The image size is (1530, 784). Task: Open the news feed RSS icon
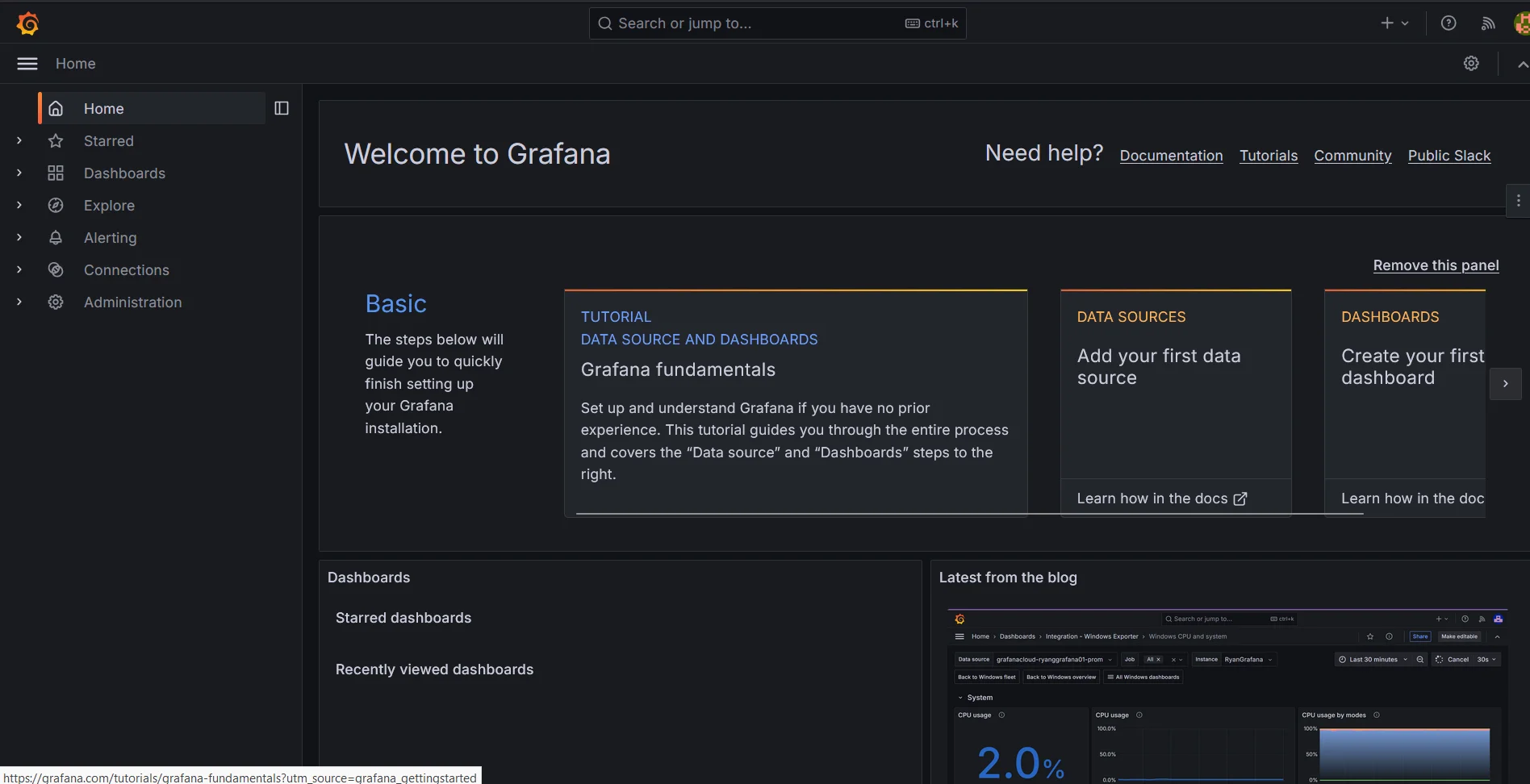click(1487, 23)
